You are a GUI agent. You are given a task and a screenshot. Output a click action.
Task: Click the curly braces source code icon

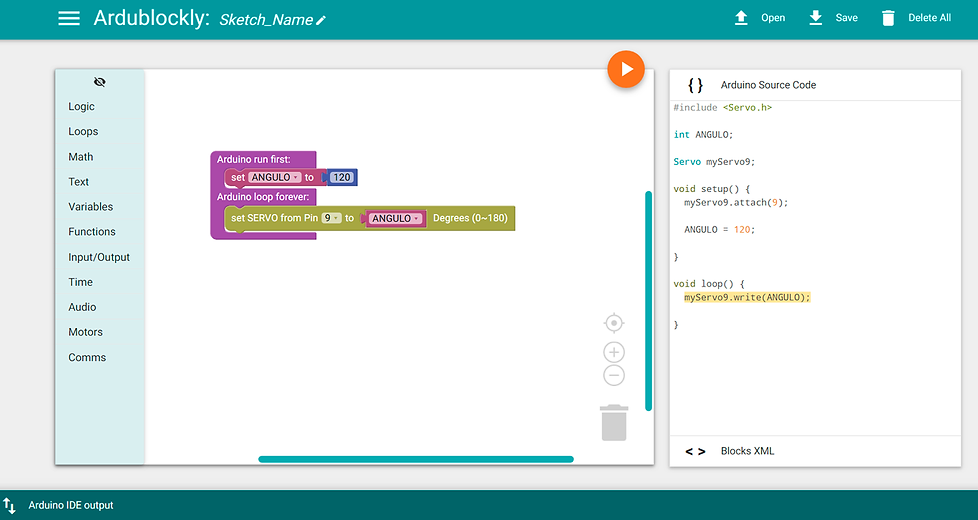pyautogui.click(x=695, y=85)
